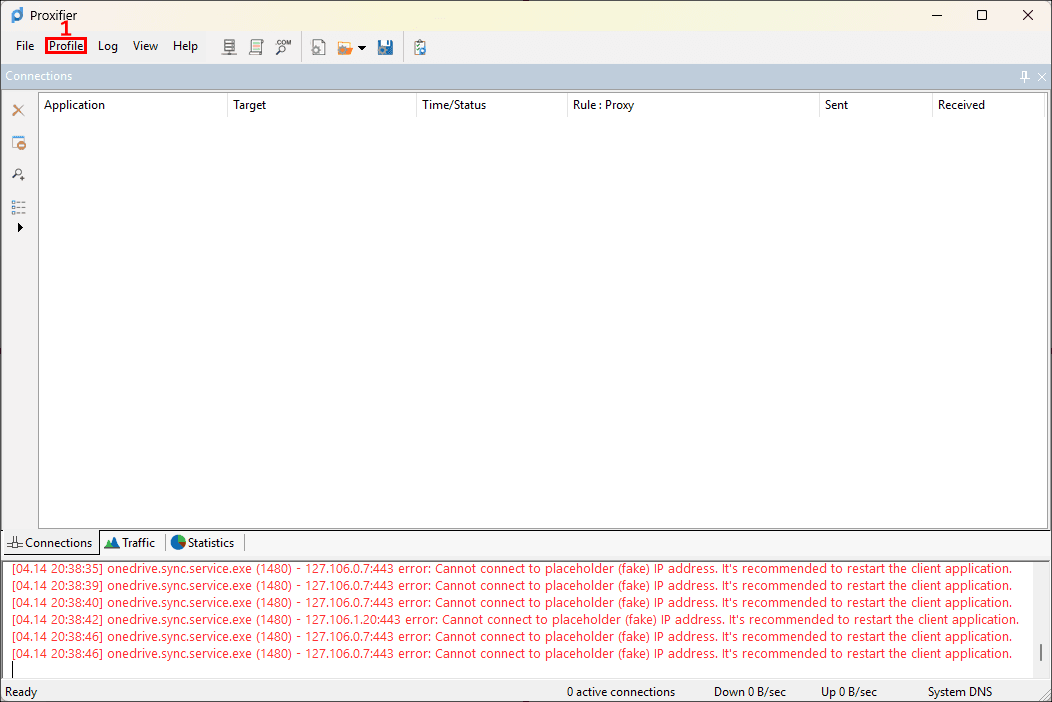Sort by the Received column header

(x=988, y=105)
